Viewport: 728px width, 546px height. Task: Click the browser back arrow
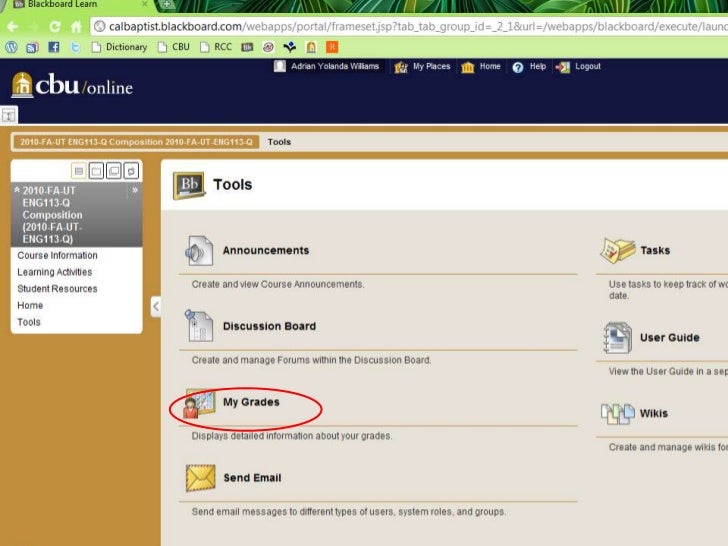[x=13, y=26]
